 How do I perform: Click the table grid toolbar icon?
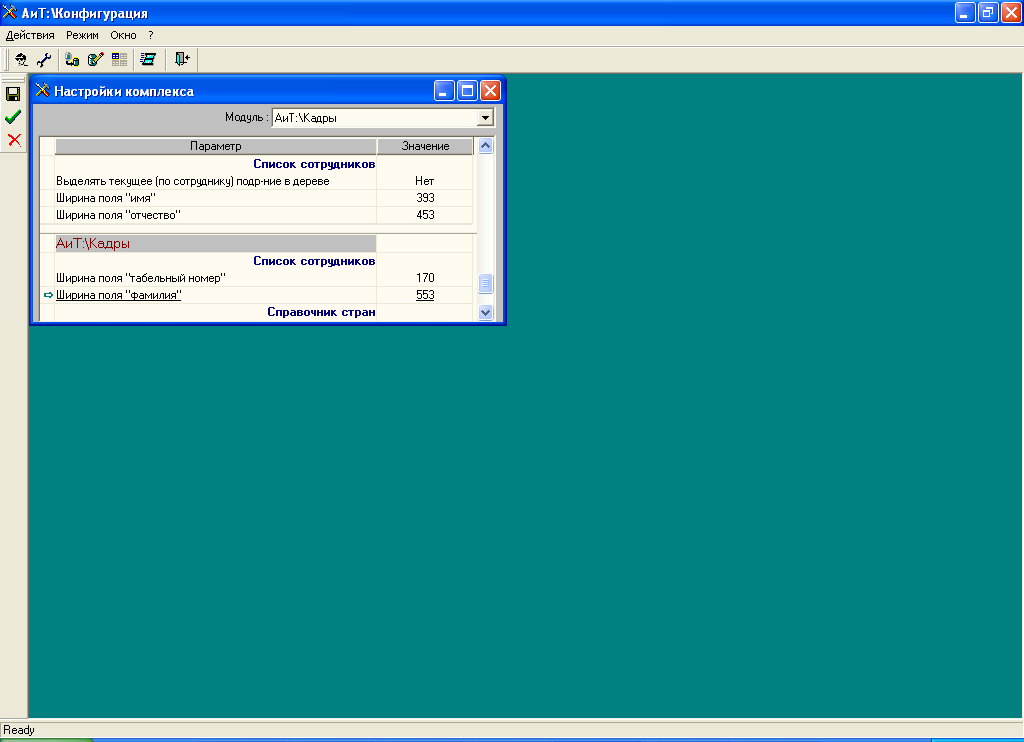[119, 60]
